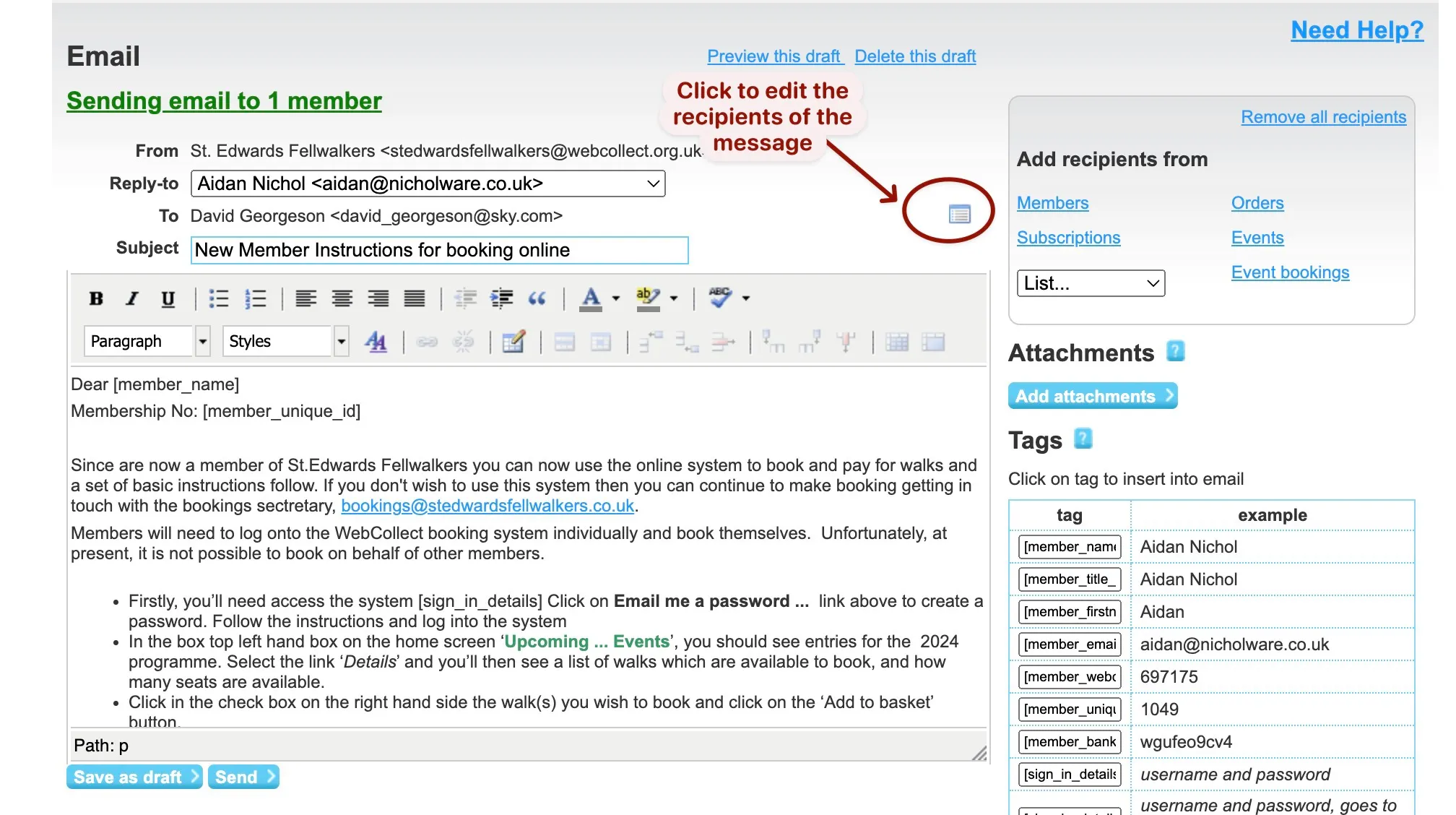Click the recipients edit icon

[959, 213]
